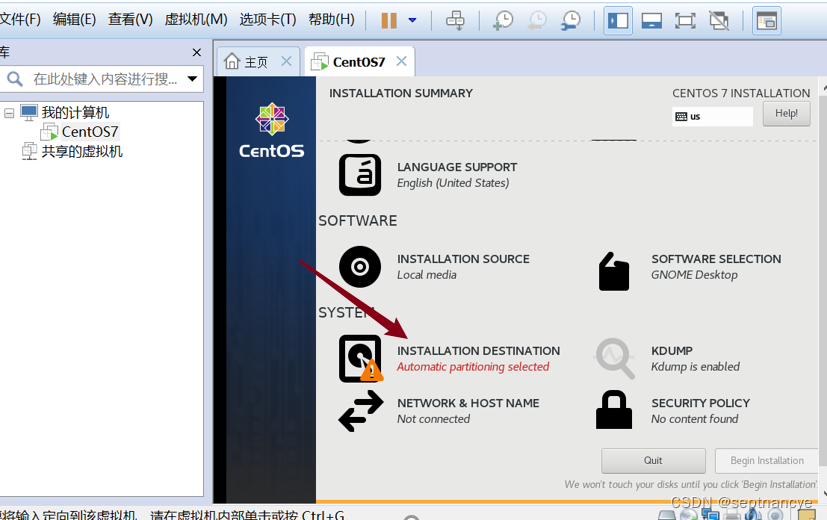The height and width of the screenshot is (520, 827).
Task: Toggle the library sidebar view icon
Action: 618,21
